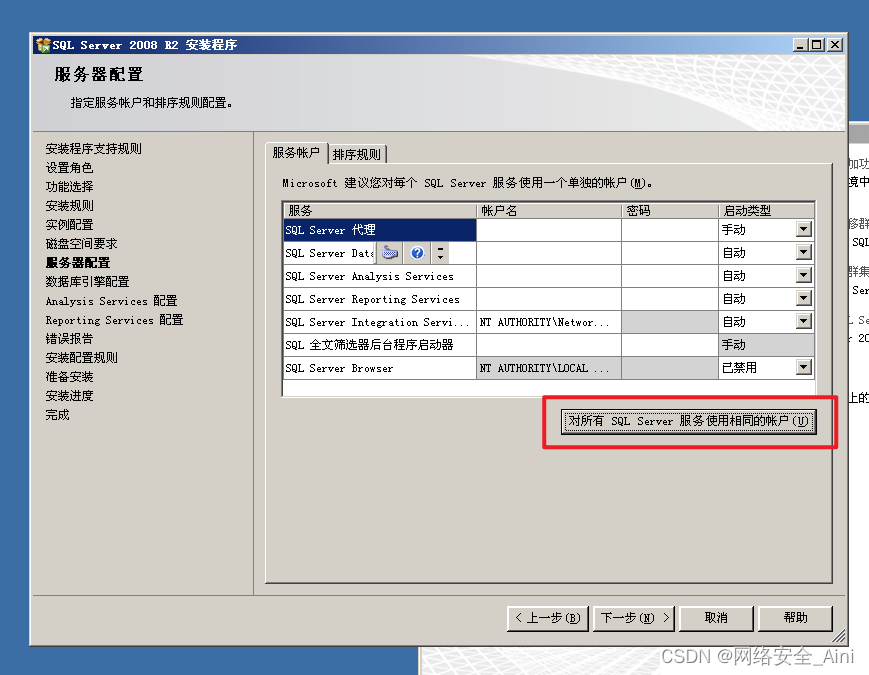Viewport: 869px width, 675px height.
Task: Click 手动 startup type of 全文筛选器 row
Action: (766, 345)
